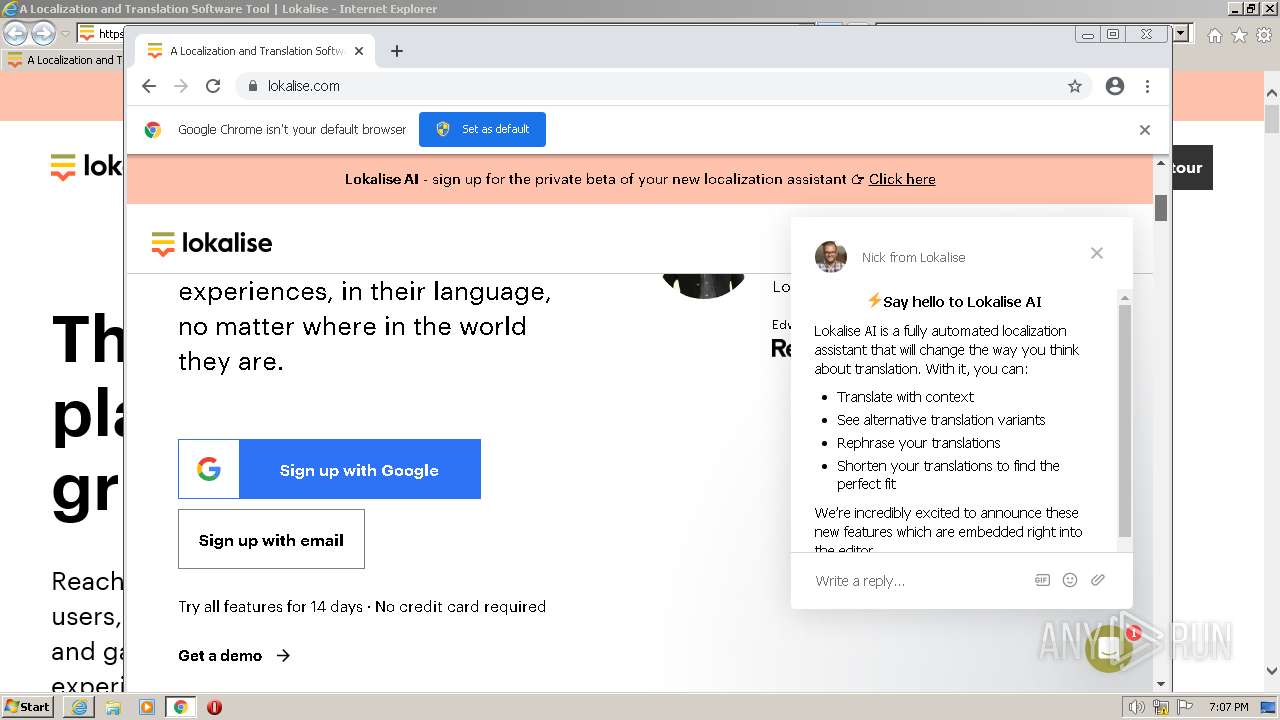Viewport: 1280px width, 720px height.
Task: Open File Explorer from the taskbar
Action: point(113,707)
